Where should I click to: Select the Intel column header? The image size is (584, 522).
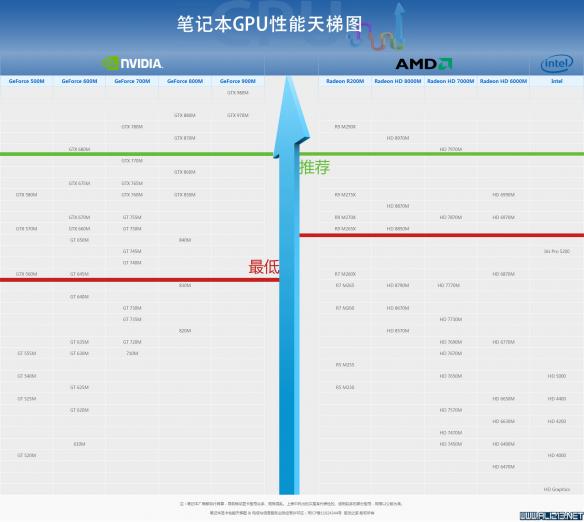[557, 81]
